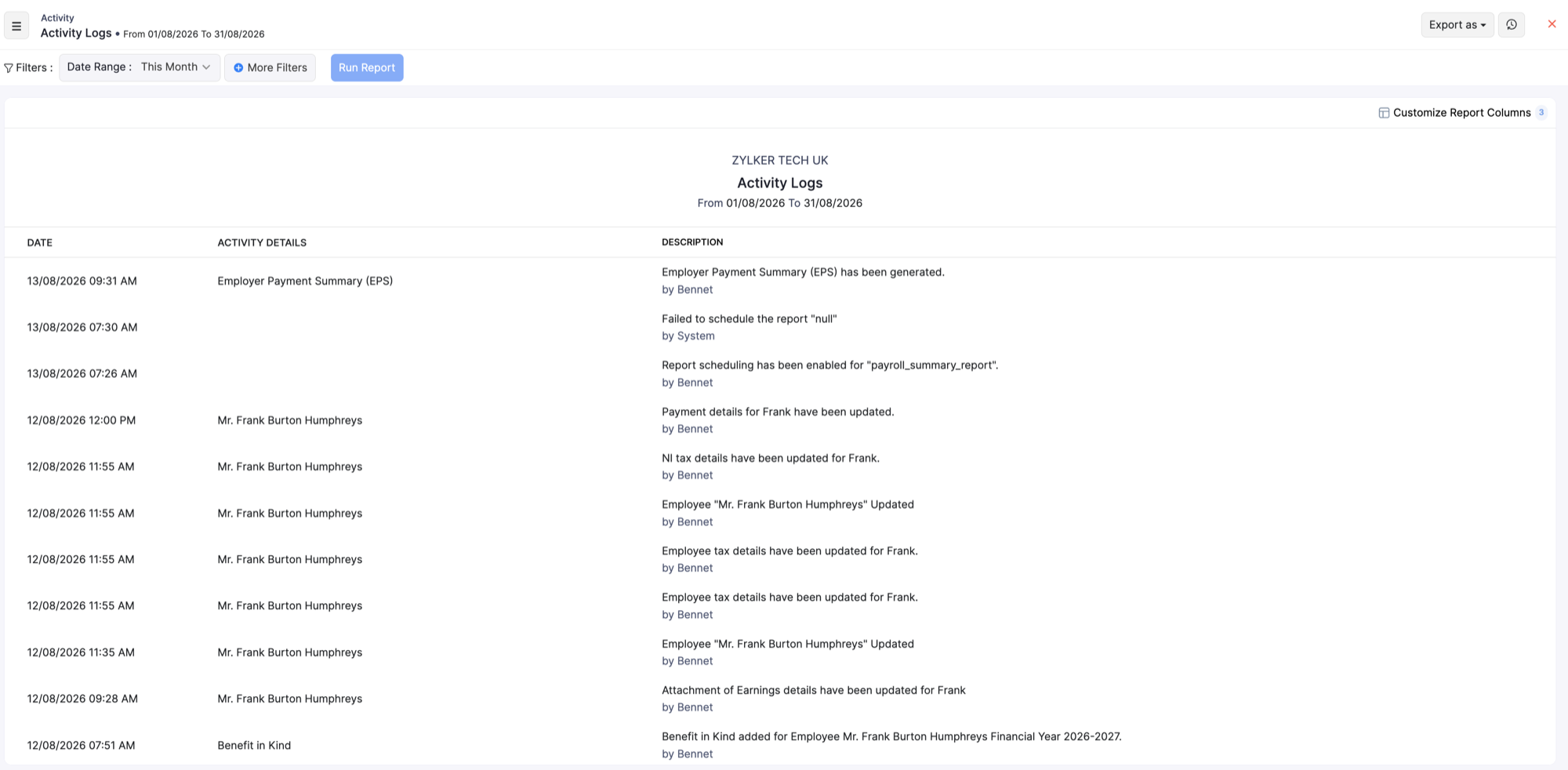Open the hamburger menu icon
The height and width of the screenshot is (770, 1568).
pos(16,26)
